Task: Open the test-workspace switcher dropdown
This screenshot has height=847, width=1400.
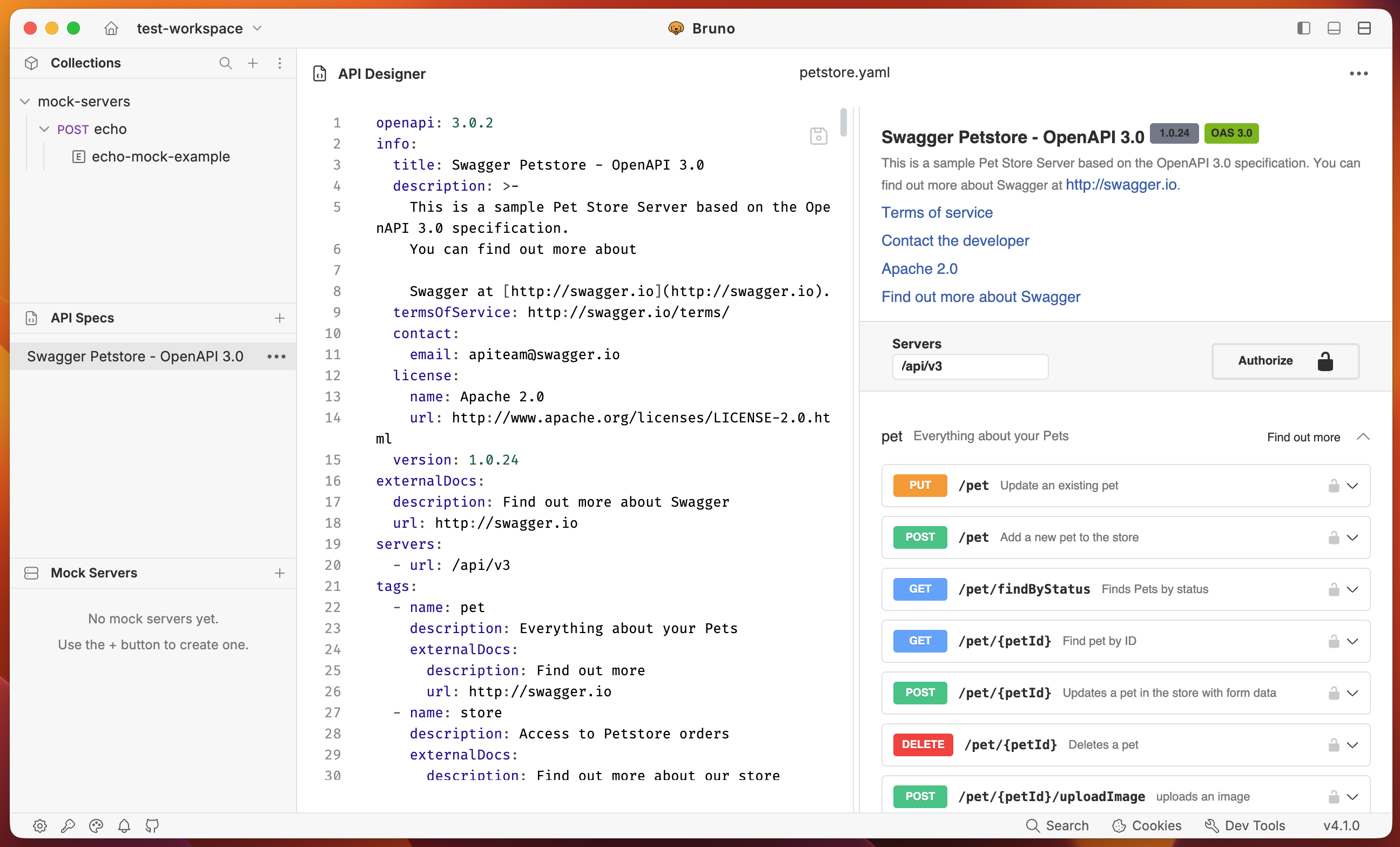Action: (199, 29)
